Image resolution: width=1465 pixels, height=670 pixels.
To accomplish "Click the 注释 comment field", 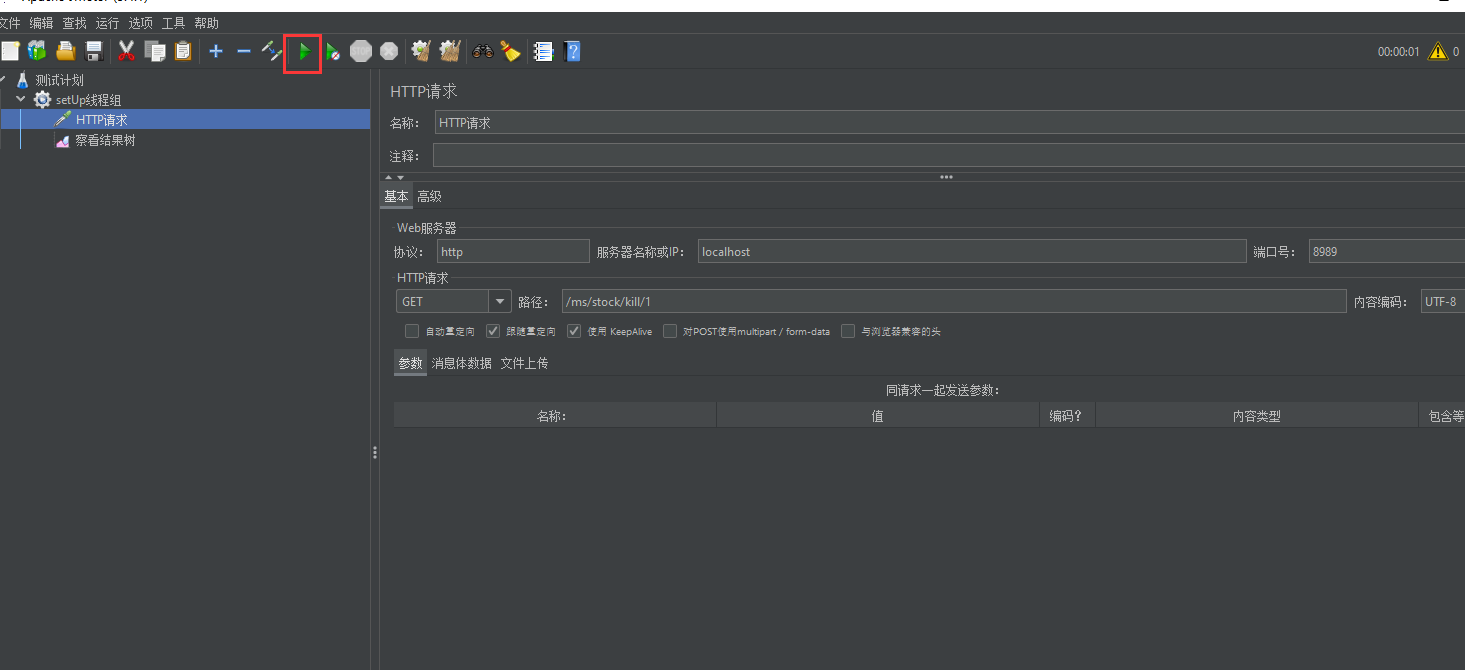I will click(949, 156).
